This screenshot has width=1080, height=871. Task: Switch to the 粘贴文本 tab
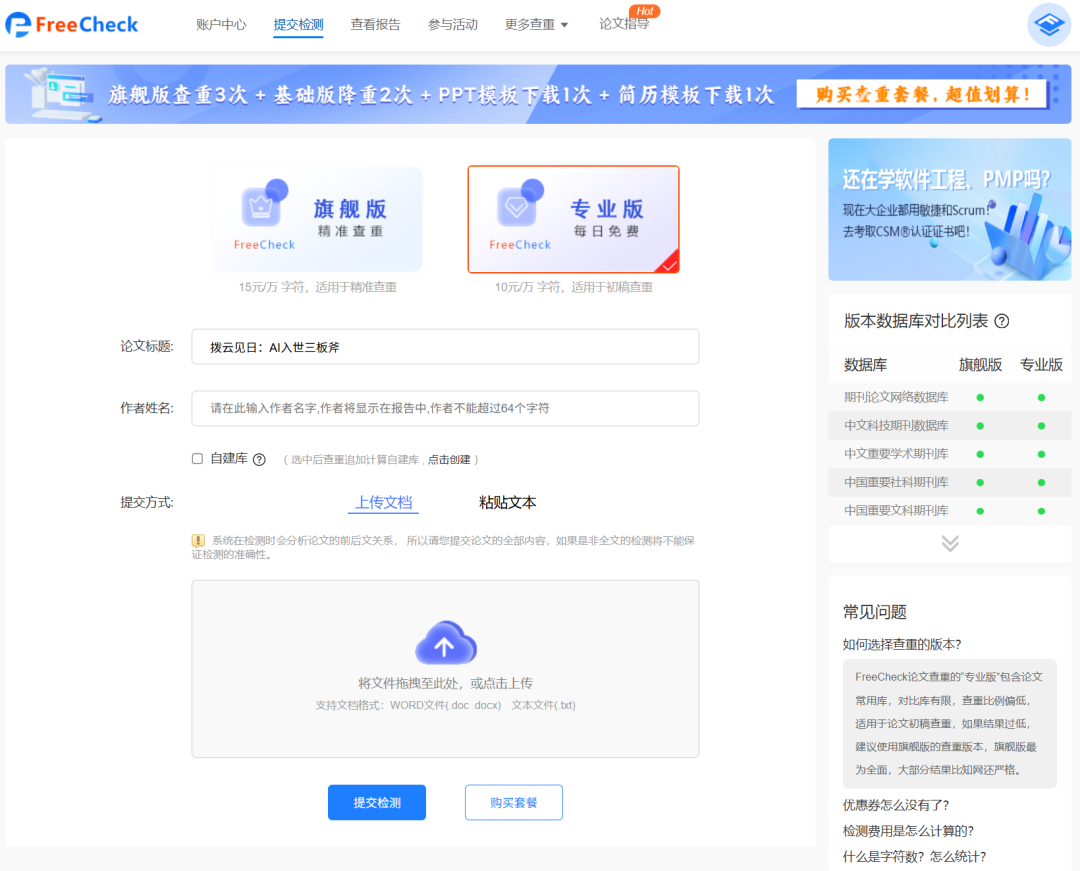coord(507,502)
